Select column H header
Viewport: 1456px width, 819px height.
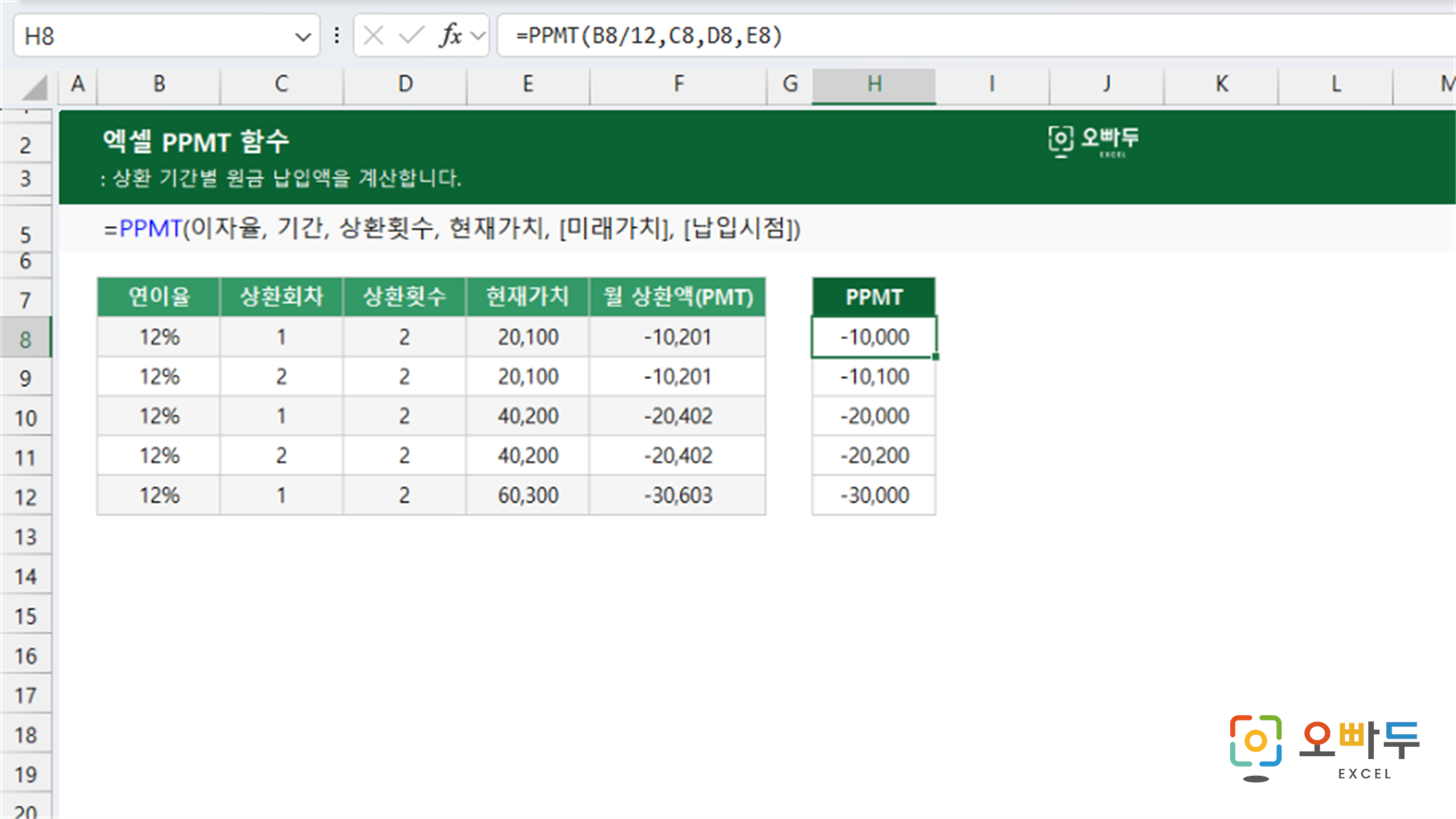(x=874, y=84)
